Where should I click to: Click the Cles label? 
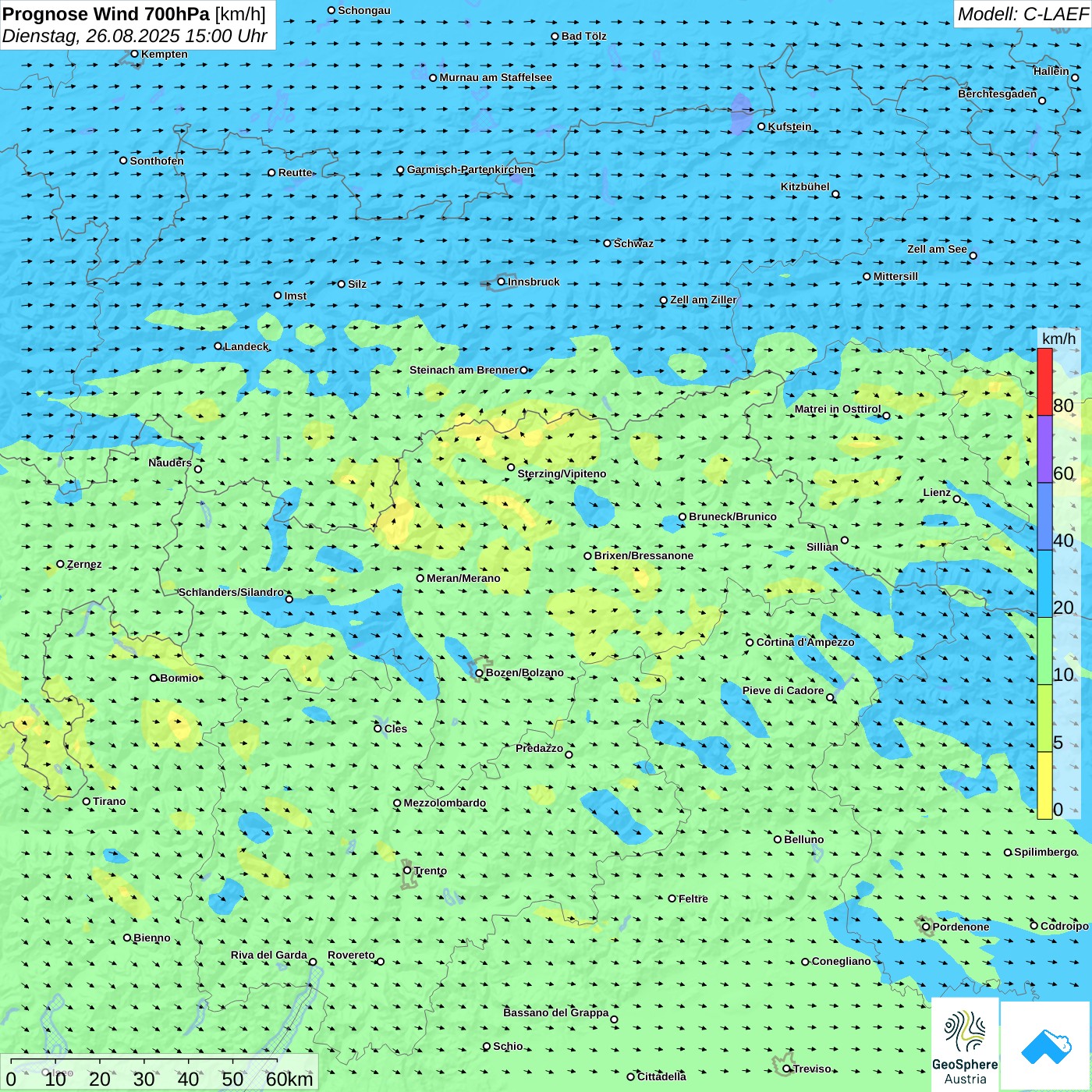tap(395, 729)
